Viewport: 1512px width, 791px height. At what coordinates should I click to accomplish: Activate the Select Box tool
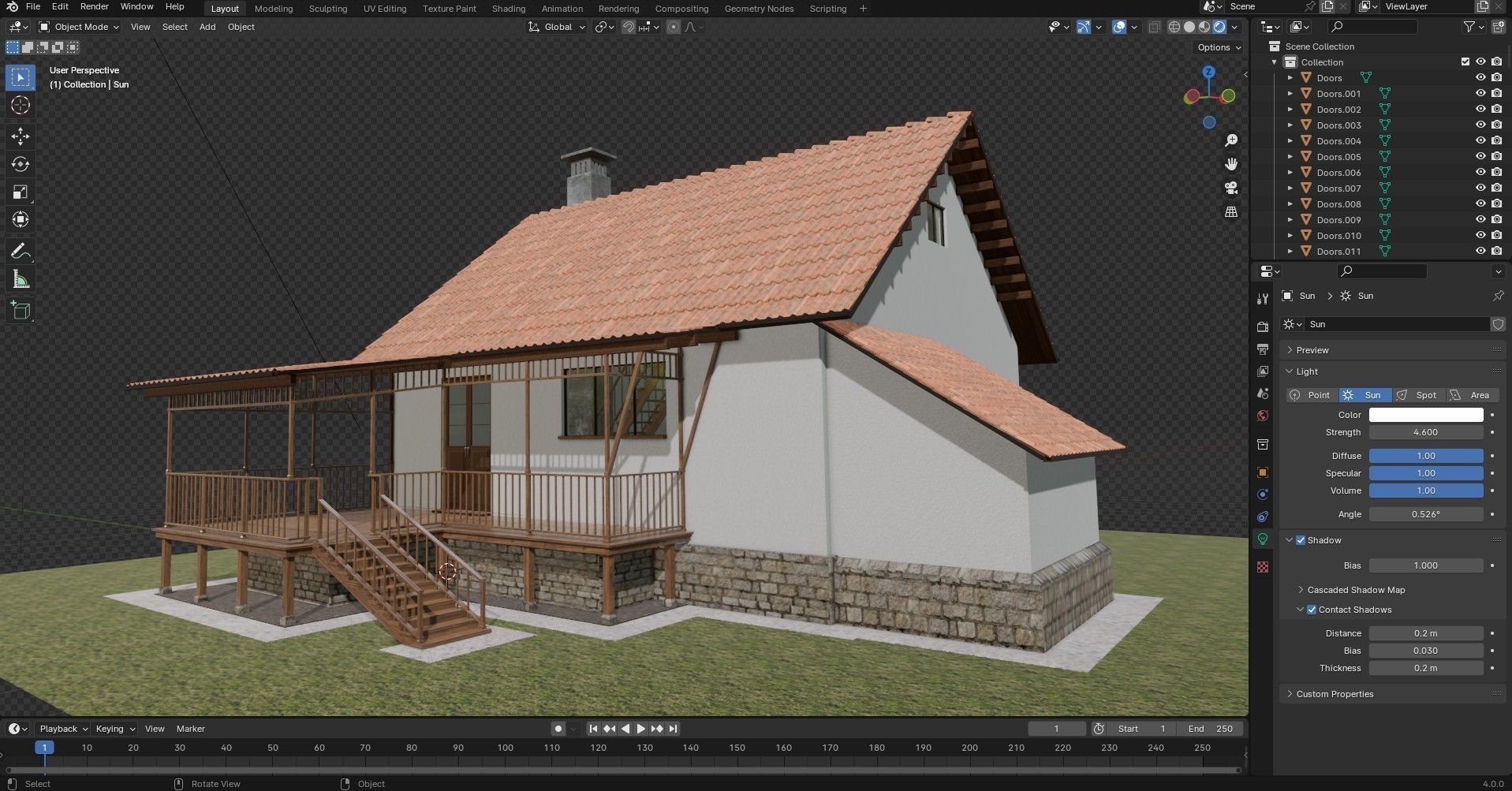(21, 77)
